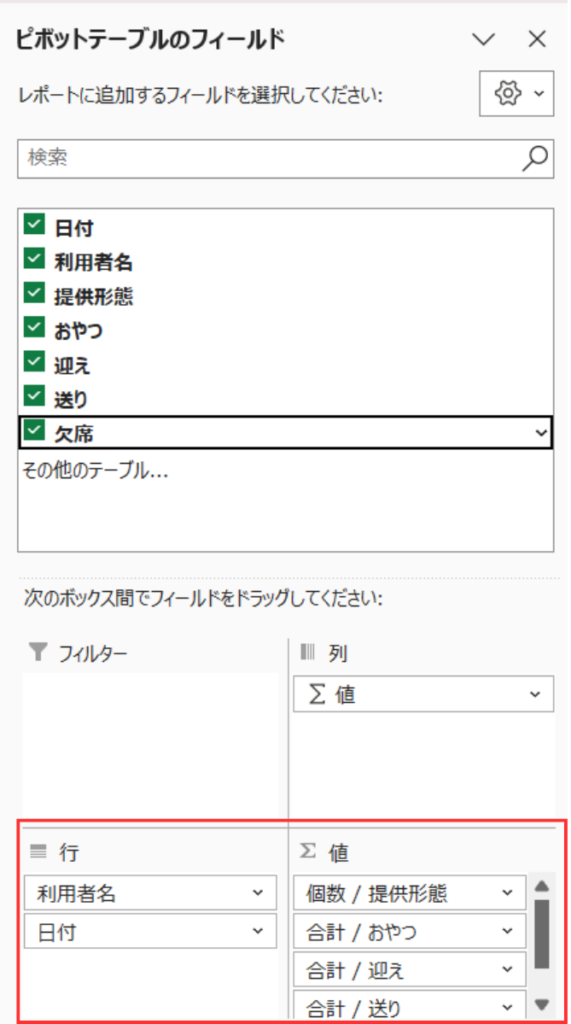Toggle the おやつ field checkbox
Viewport: 571px width, 1024px height.
click(x=33, y=327)
